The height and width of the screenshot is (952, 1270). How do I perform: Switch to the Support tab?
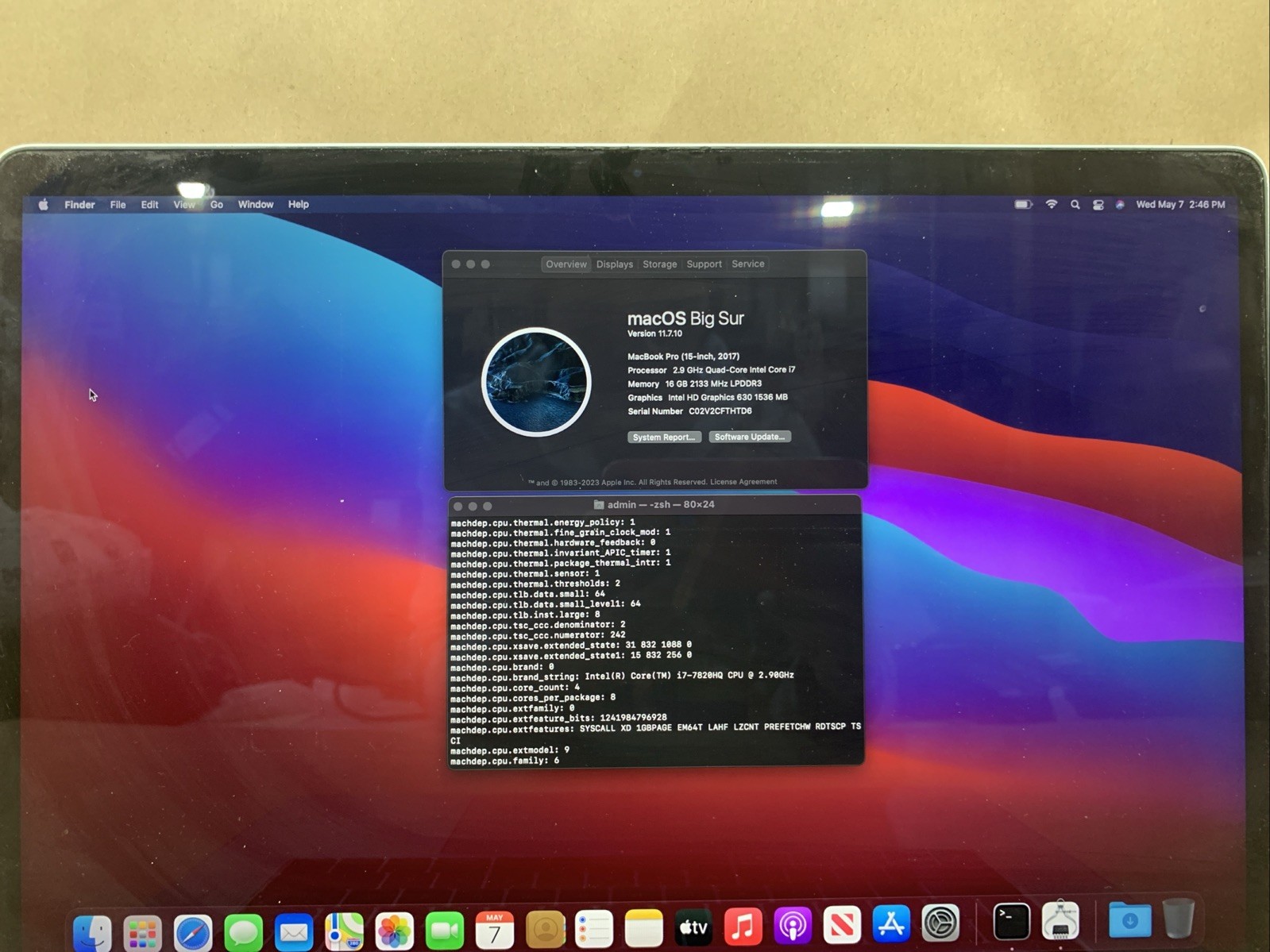point(704,264)
